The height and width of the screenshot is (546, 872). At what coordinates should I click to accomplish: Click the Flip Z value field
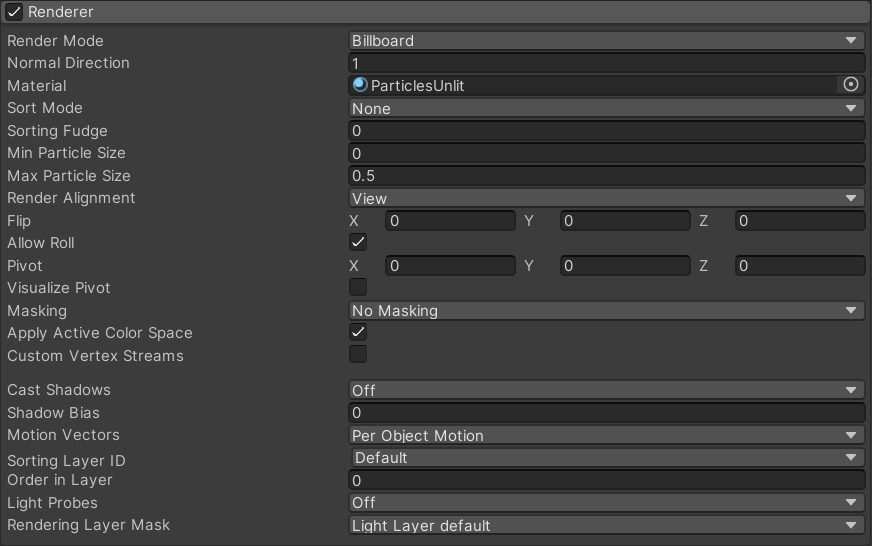800,221
